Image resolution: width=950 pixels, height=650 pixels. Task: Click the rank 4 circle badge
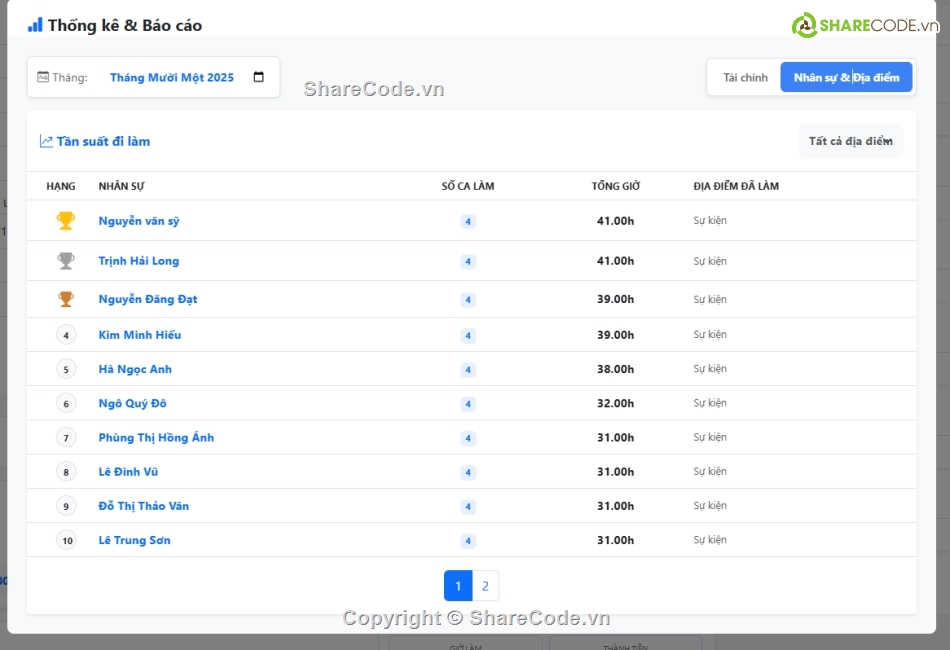pyautogui.click(x=66, y=335)
